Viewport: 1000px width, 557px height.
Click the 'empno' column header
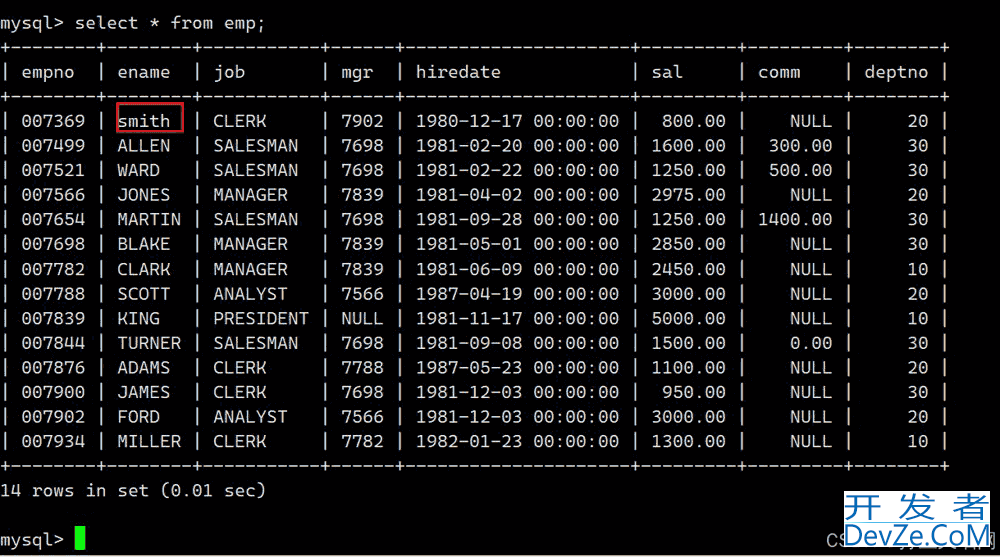(x=48, y=72)
